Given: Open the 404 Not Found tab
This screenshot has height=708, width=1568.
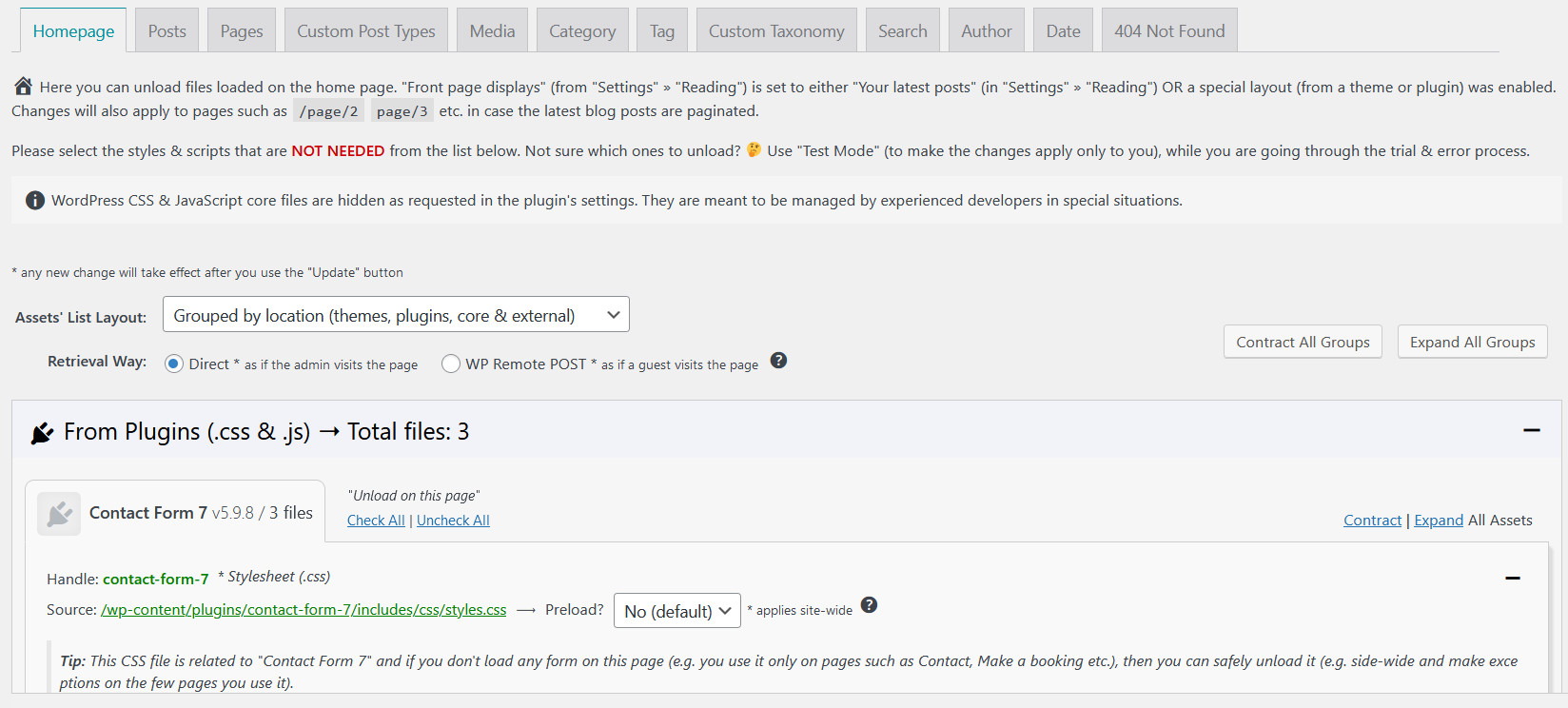Looking at the screenshot, I should (1170, 30).
